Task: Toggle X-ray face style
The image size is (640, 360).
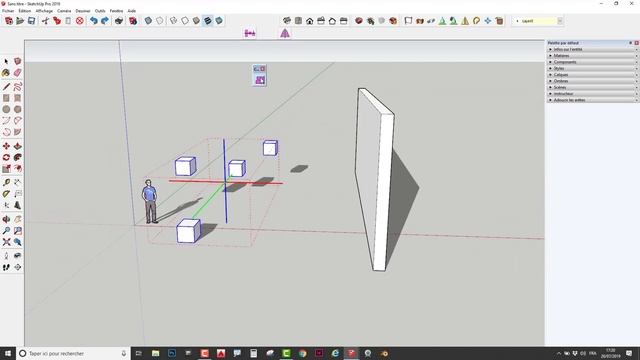Action: coord(148,21)
